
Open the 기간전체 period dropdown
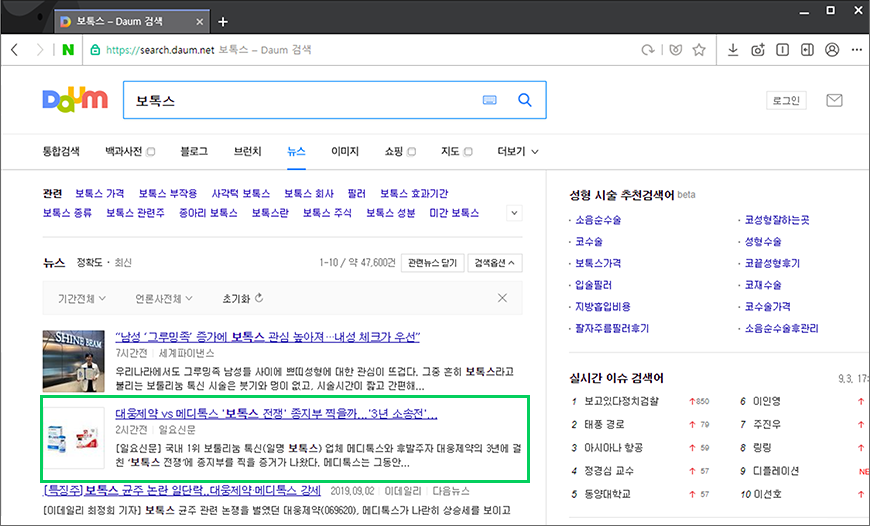click(x=82, y=299)
